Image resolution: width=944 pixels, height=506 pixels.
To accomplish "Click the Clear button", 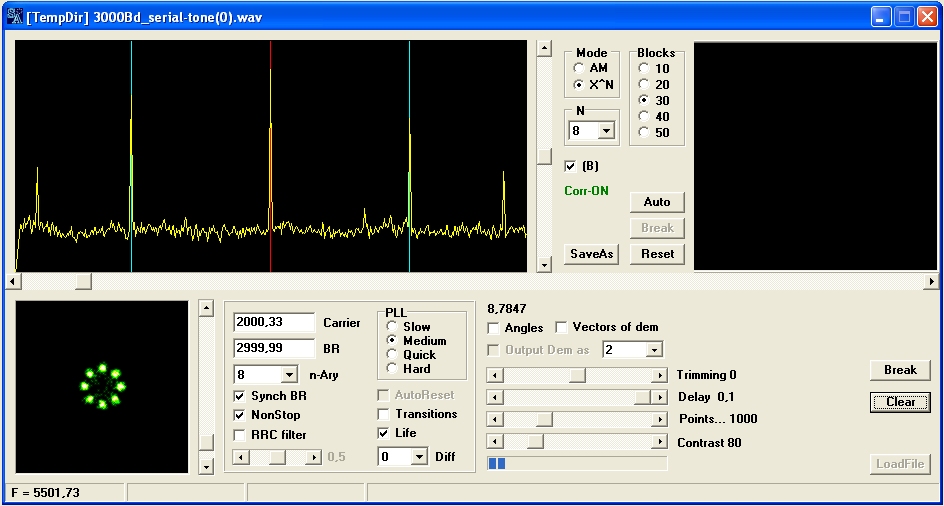I will [900, 402].
